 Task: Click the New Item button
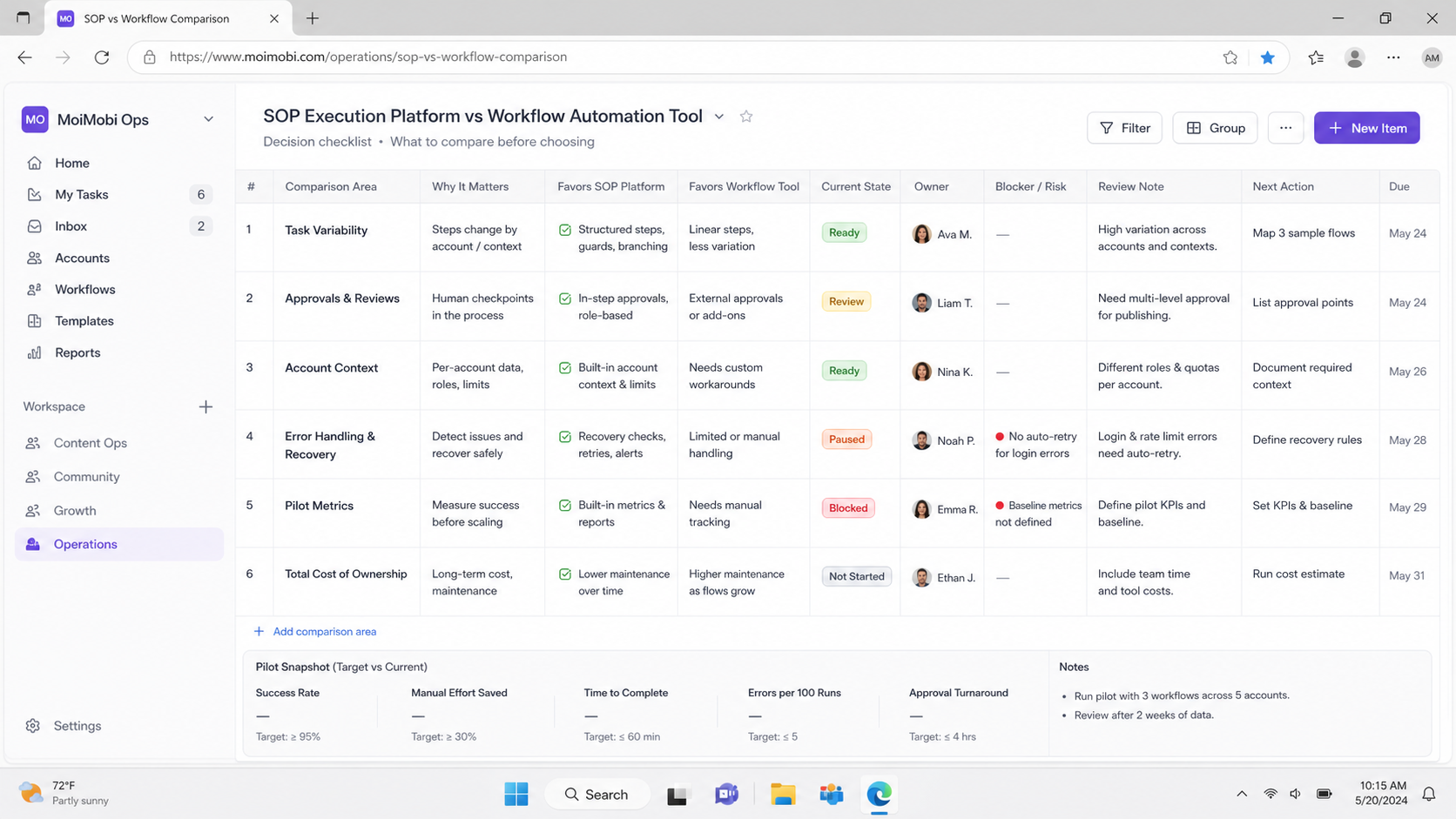1366,128
